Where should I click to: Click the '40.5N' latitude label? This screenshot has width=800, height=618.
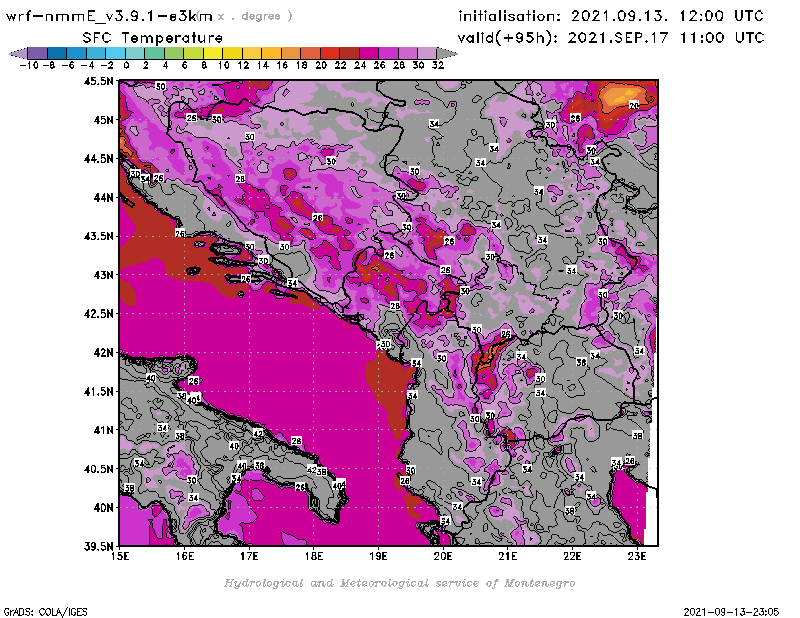coord(98,469)
